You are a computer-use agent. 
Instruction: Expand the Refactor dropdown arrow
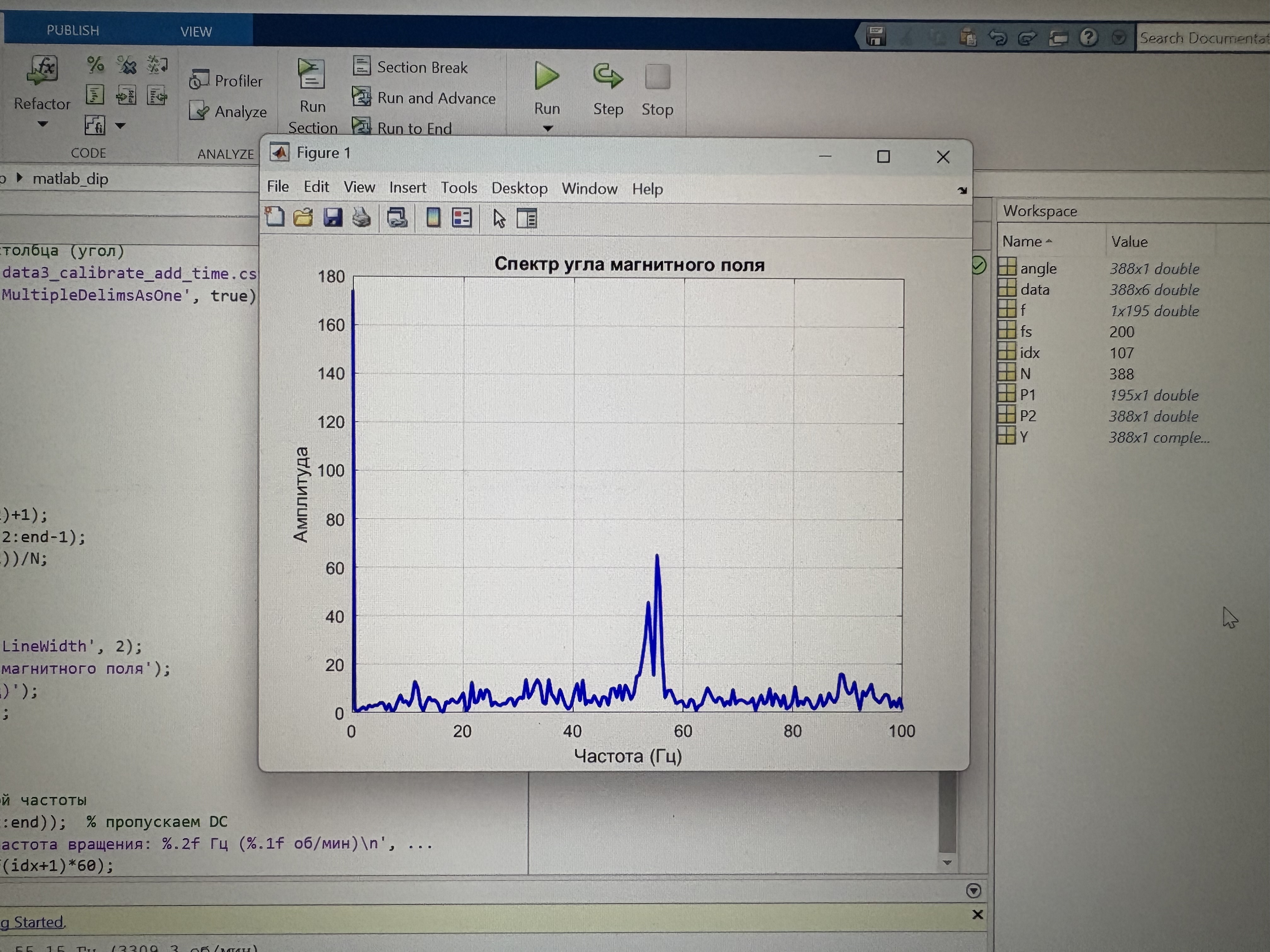[43, 124]
